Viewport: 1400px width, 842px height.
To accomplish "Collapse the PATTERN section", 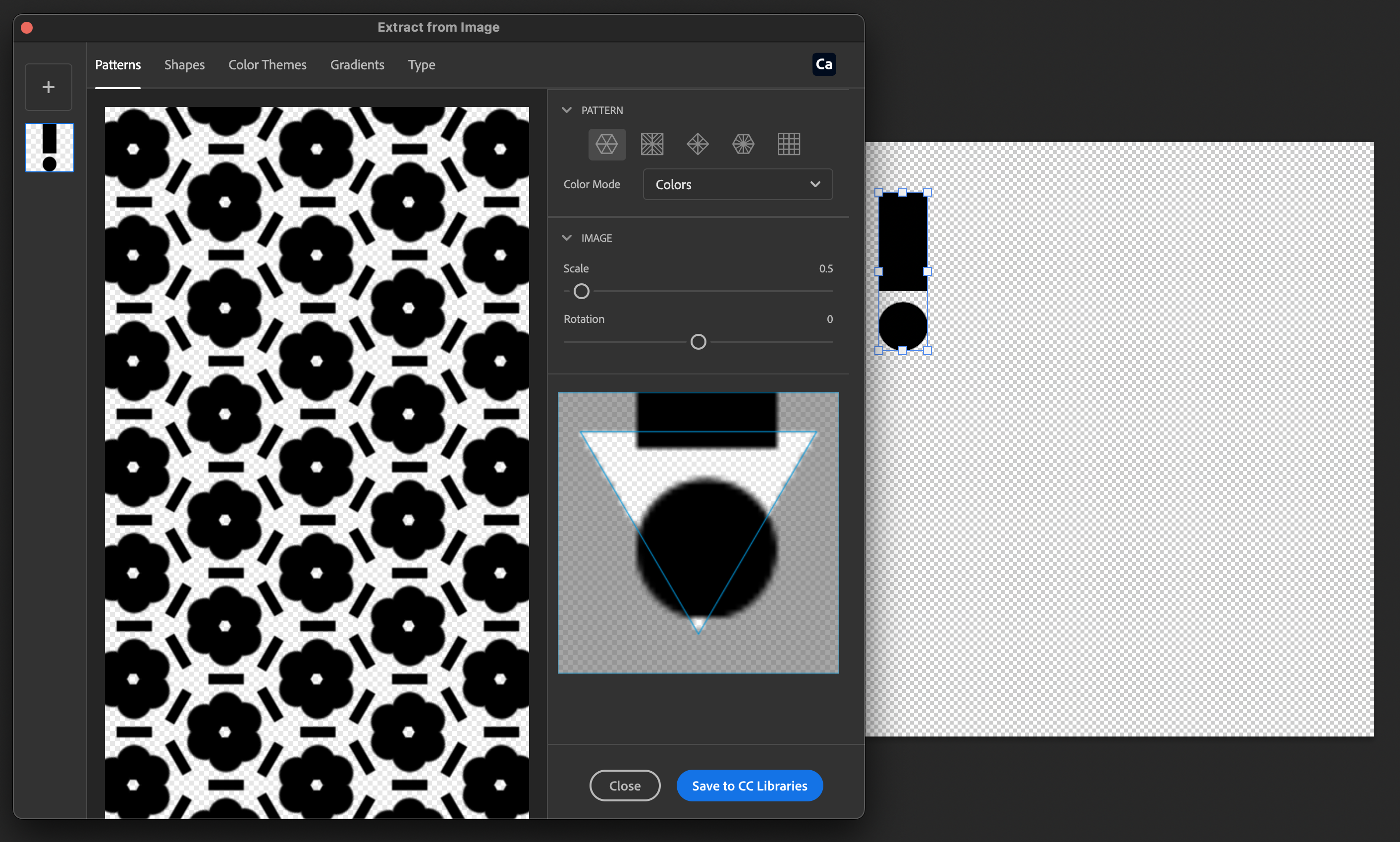I will [568, 109].
